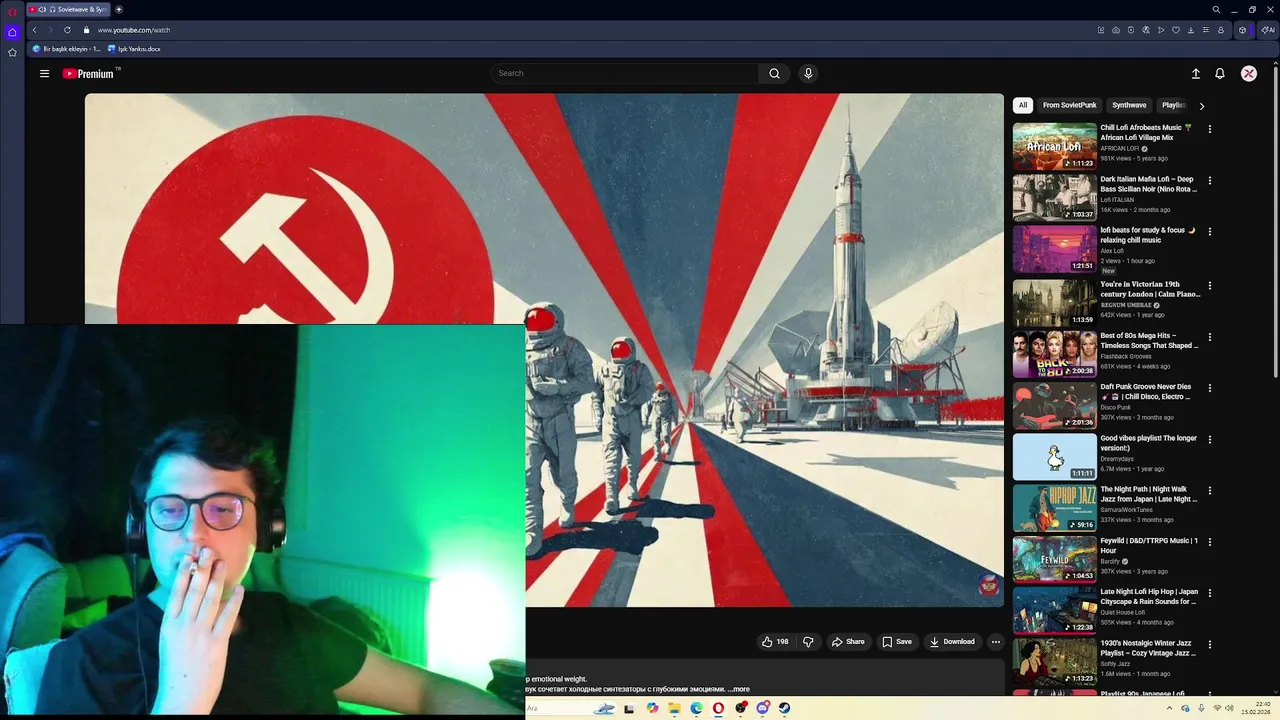Open AFRICAN LOFI channel link
This screenshot has height=720, width=1280.
(x=1120, y=148)
